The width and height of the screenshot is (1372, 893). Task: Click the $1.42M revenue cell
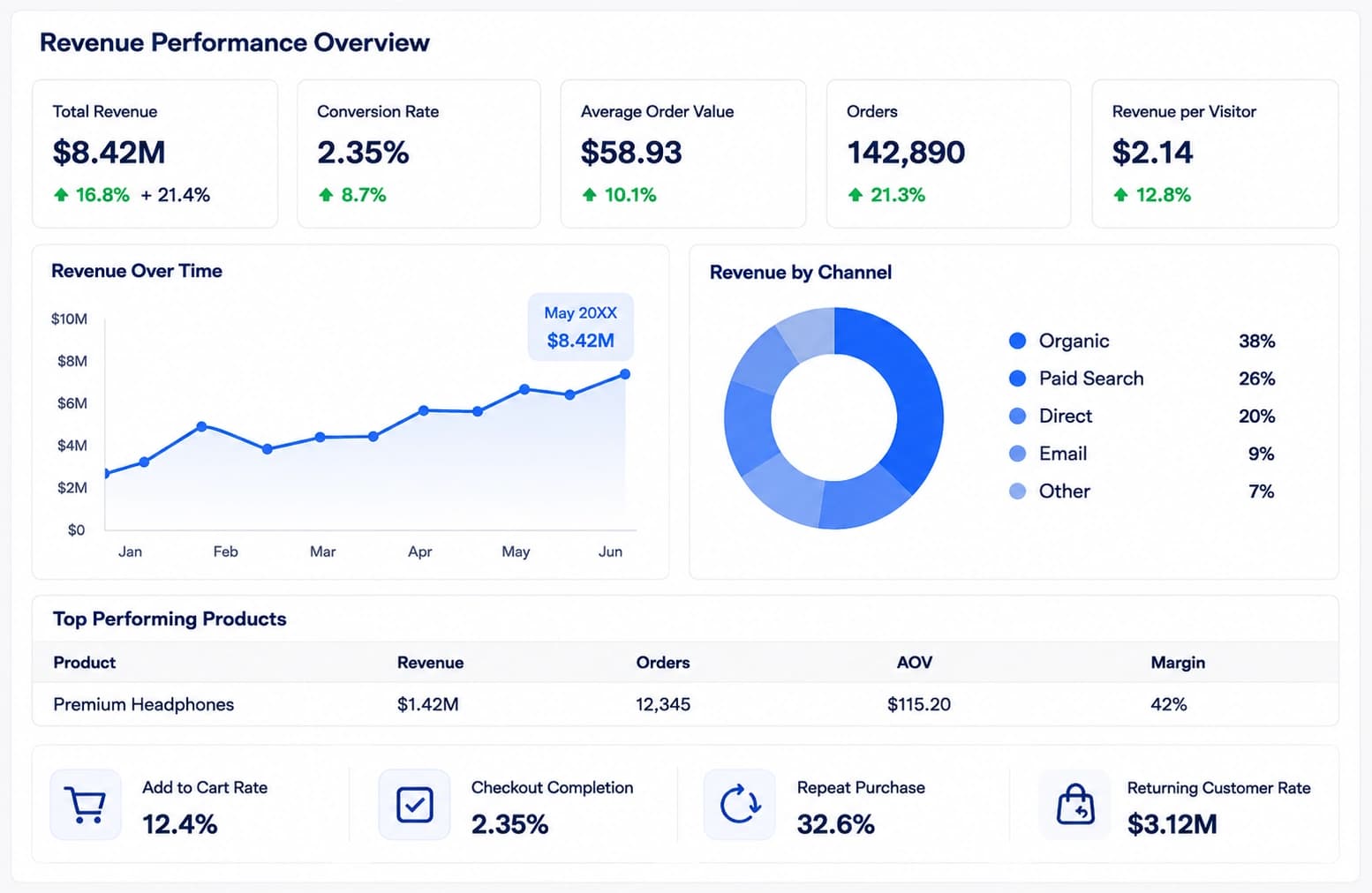tap(427, 704)
